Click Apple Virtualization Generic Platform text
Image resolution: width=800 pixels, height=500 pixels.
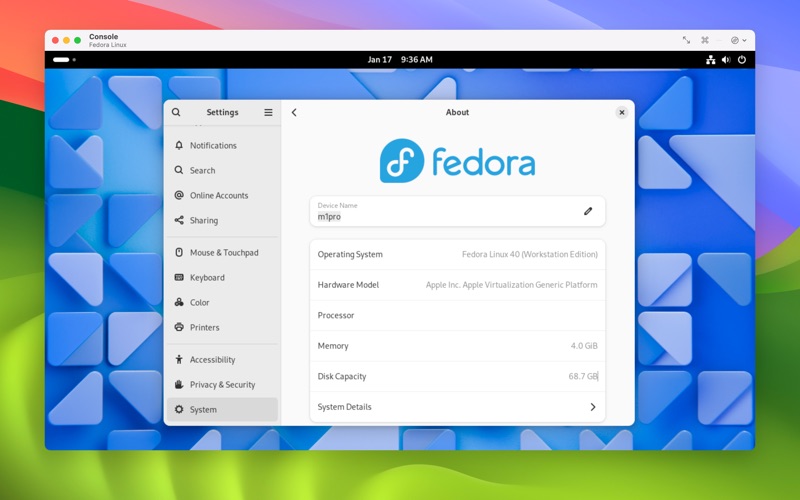point(530,285)
